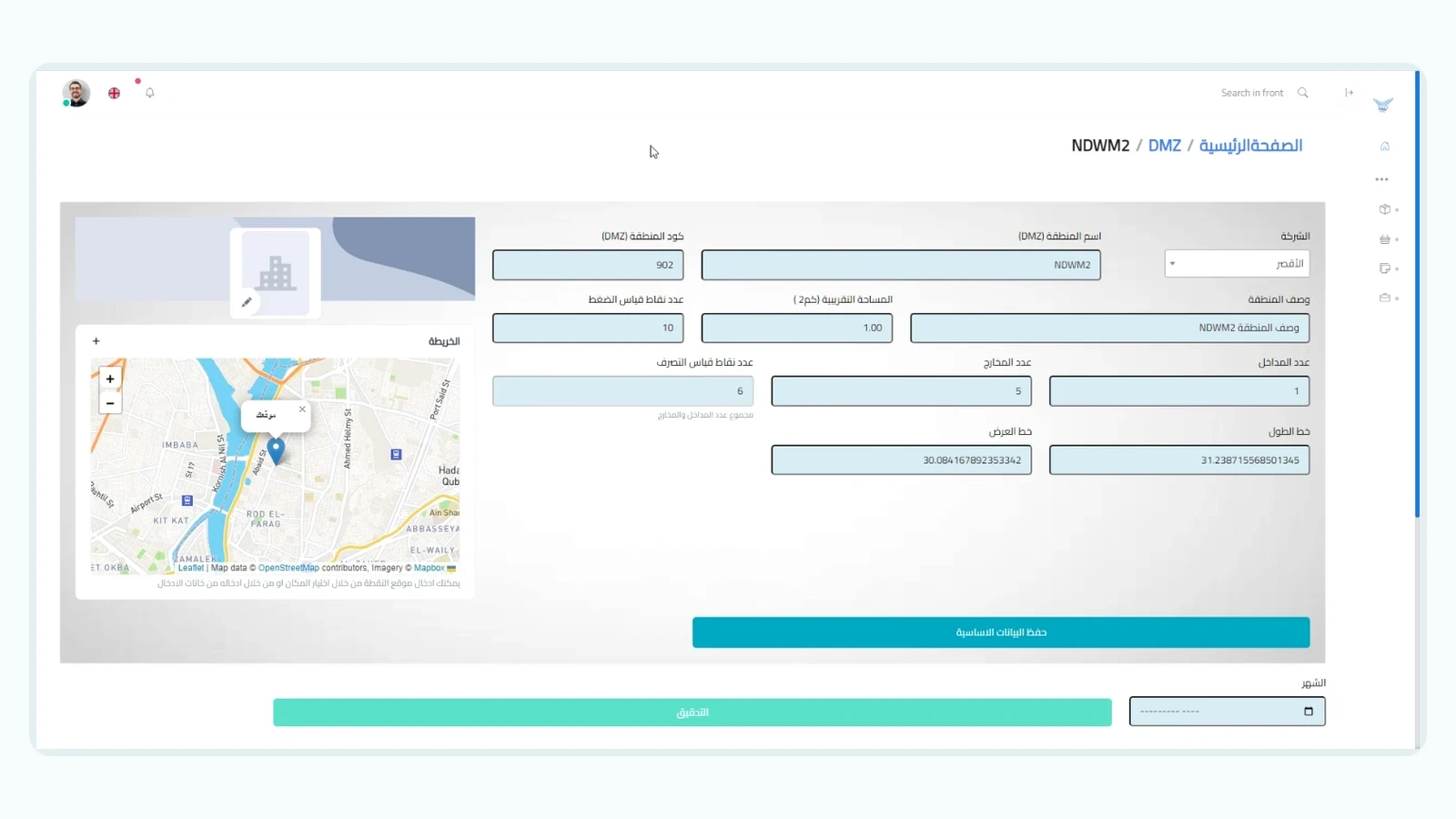Click the building placeholder image

pos(276,272)
